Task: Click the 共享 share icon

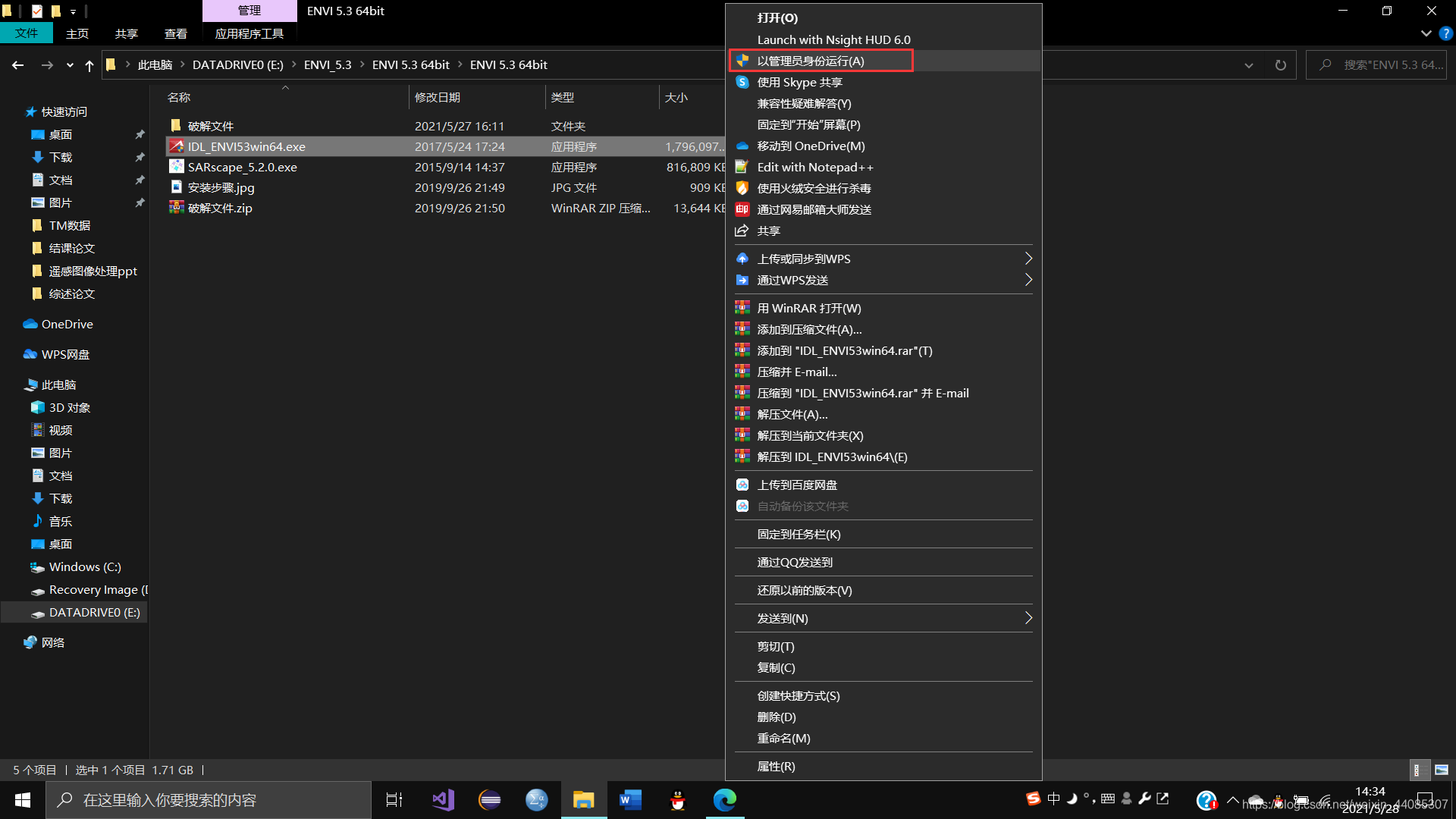Action: [742, 231]
